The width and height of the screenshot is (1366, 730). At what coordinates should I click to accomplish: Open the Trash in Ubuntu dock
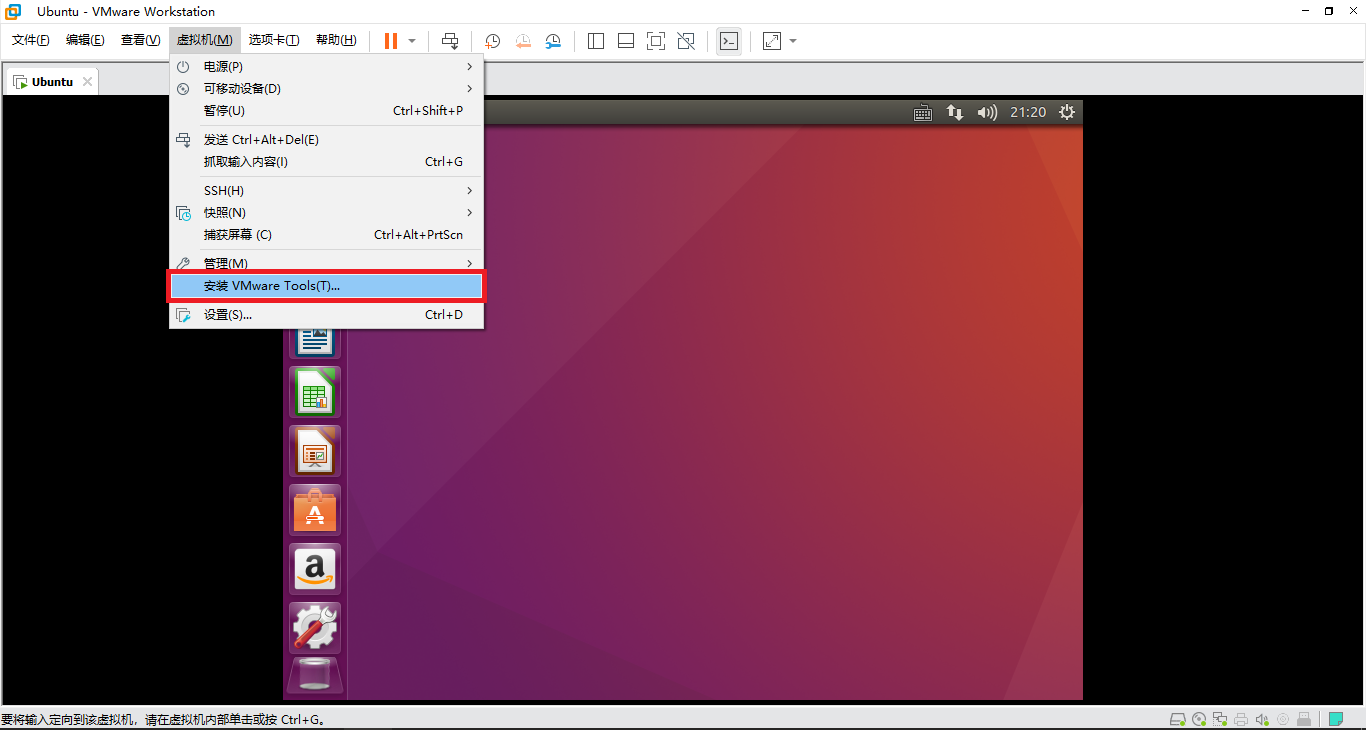coord(315,675)
